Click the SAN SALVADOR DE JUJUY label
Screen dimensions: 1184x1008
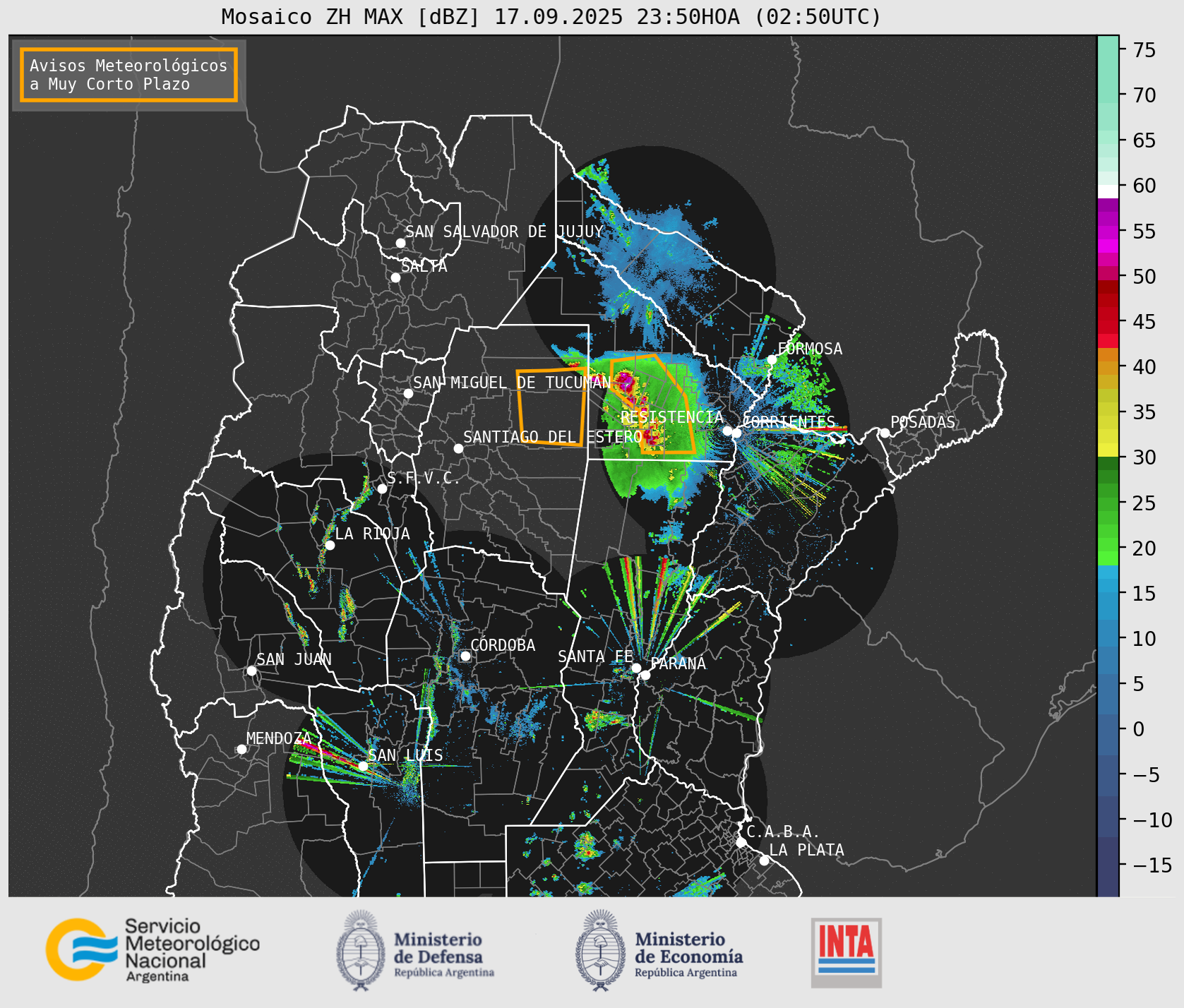click(504, 232)
